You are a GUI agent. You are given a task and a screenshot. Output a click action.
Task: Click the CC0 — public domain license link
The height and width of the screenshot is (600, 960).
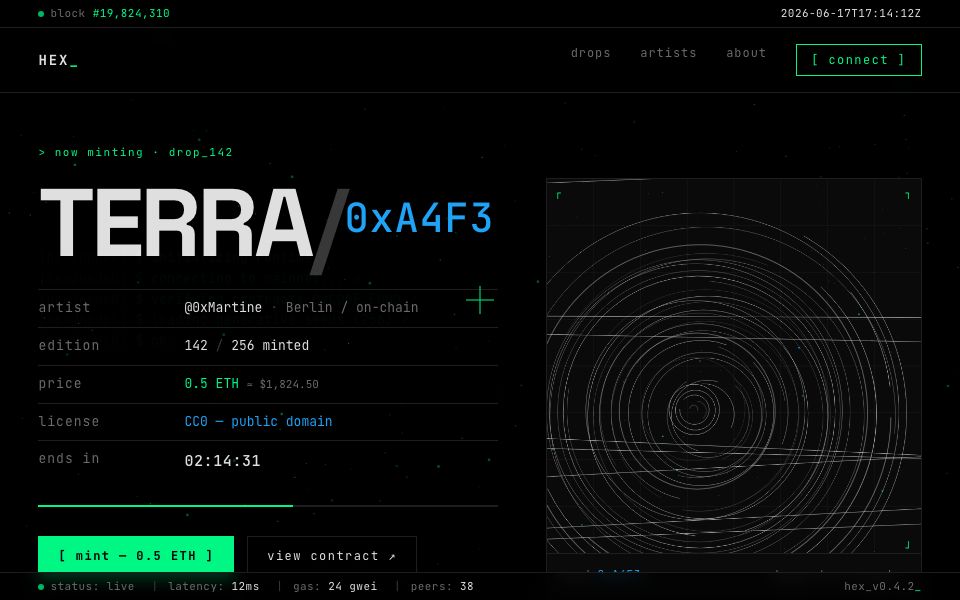258,421
